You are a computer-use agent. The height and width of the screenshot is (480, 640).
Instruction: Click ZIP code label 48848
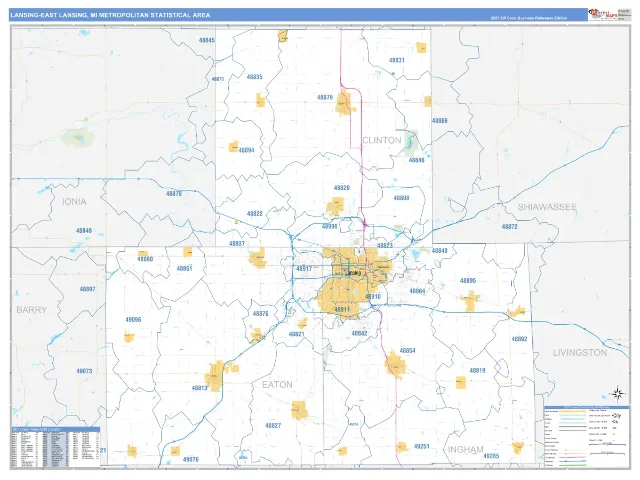[x=417, y=160]
